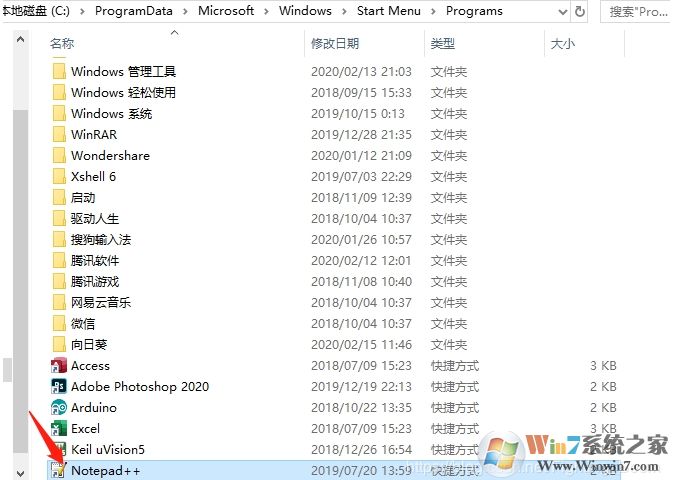The width and height of the screenshot is (675, 480).
Task: Select the WinRAR folder name
Action: [x=94, y=134]
